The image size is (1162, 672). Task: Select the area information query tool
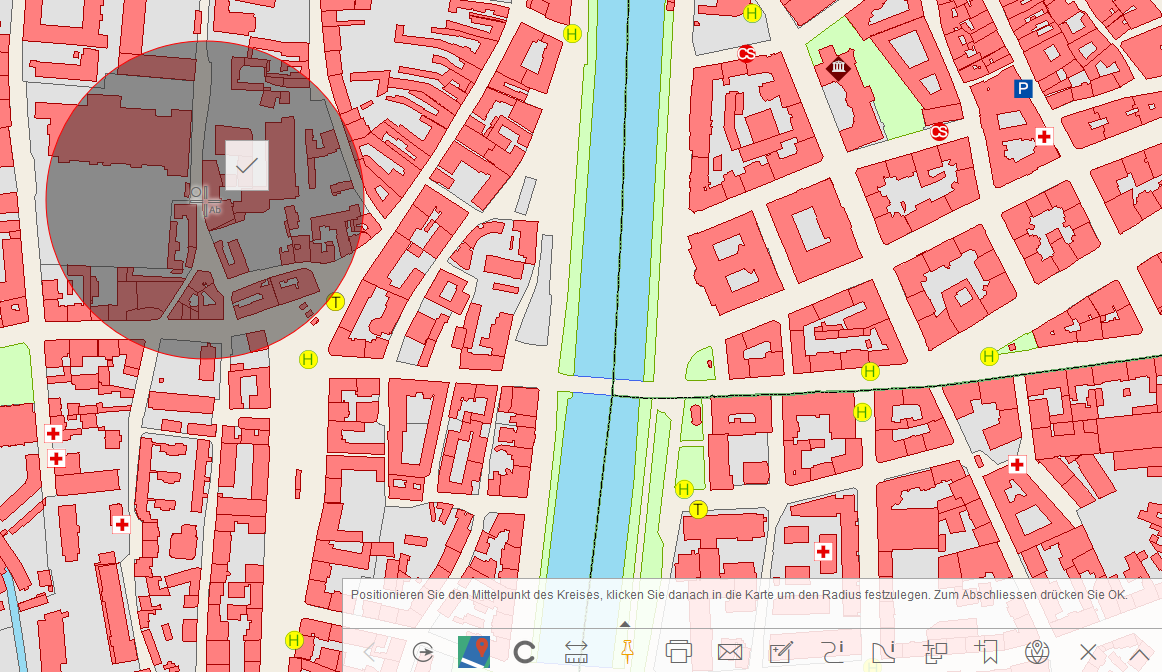884,652
